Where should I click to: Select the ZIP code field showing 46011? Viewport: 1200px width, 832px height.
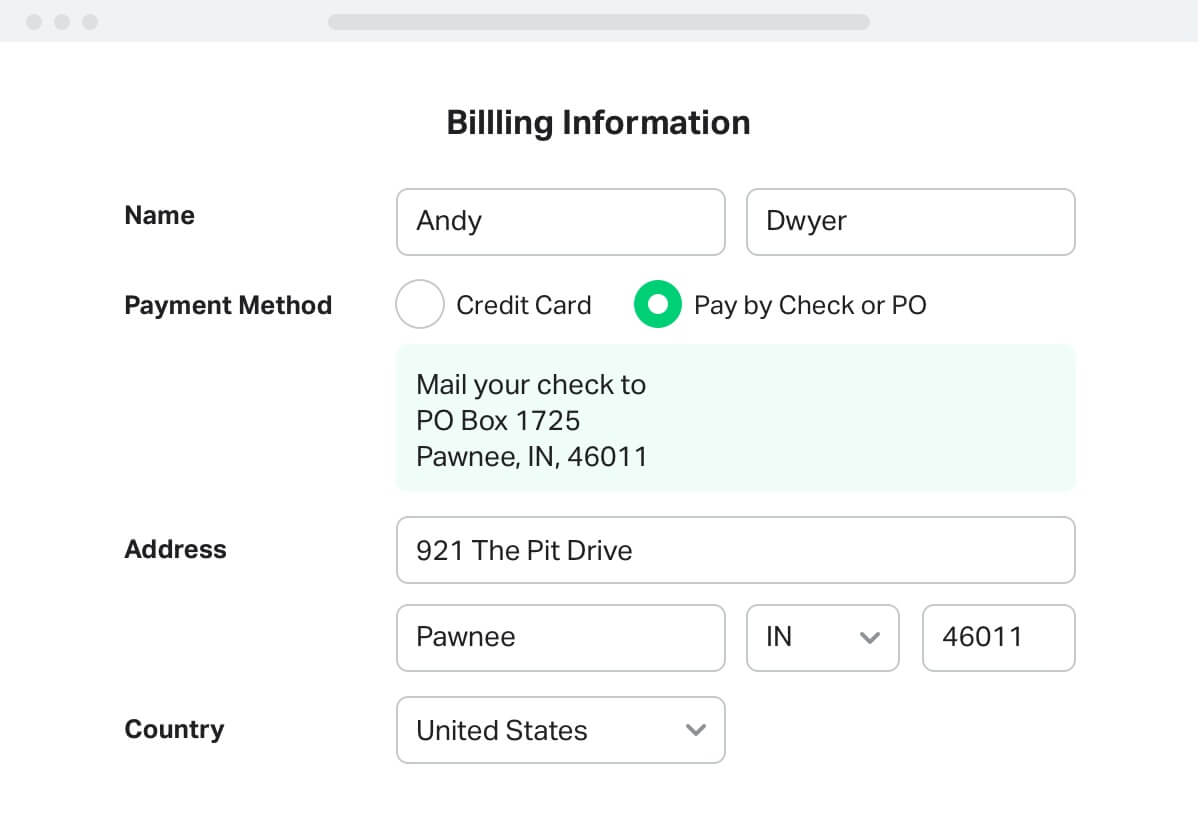coord(998,638)
